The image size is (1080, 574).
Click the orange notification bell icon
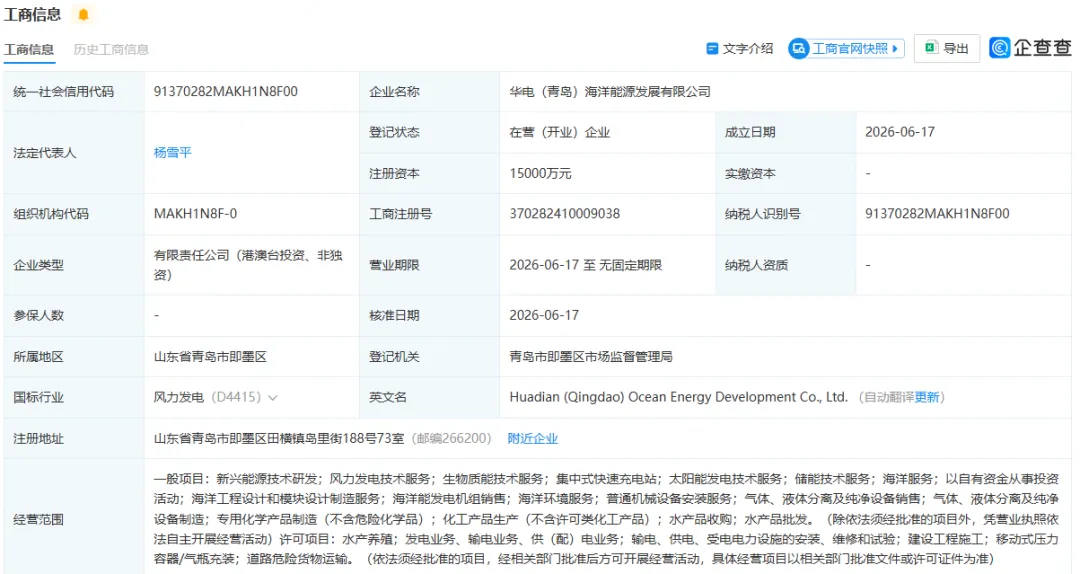tap(83, 14)
